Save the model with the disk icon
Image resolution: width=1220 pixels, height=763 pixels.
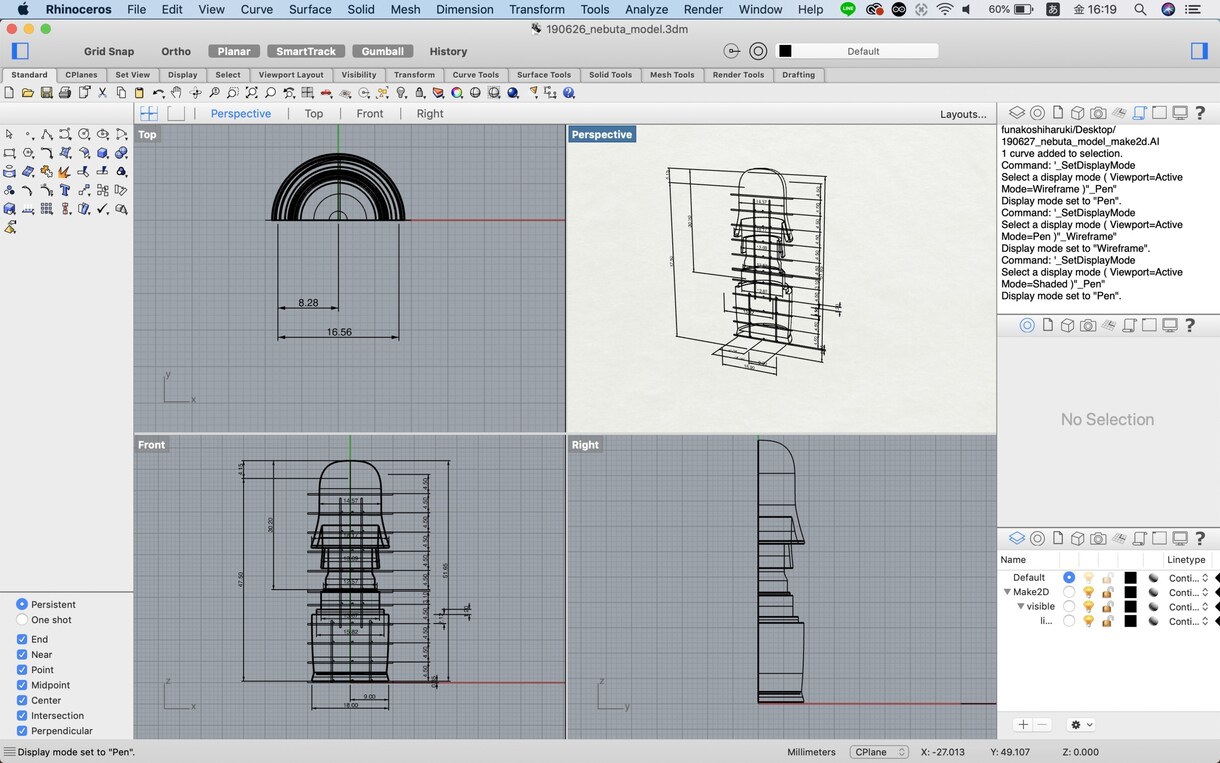(46, 93)
